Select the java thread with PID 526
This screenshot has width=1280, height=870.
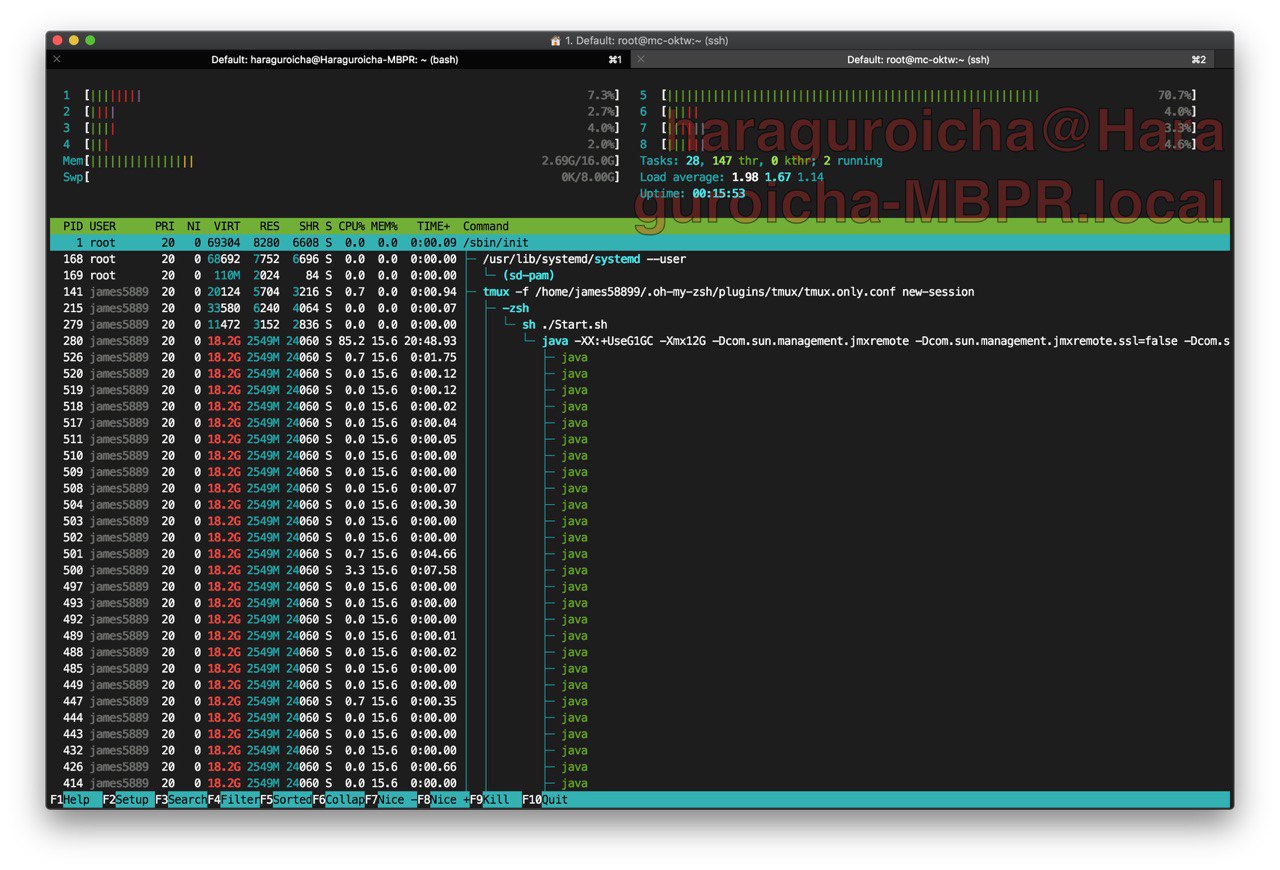[x=640, y=357]
